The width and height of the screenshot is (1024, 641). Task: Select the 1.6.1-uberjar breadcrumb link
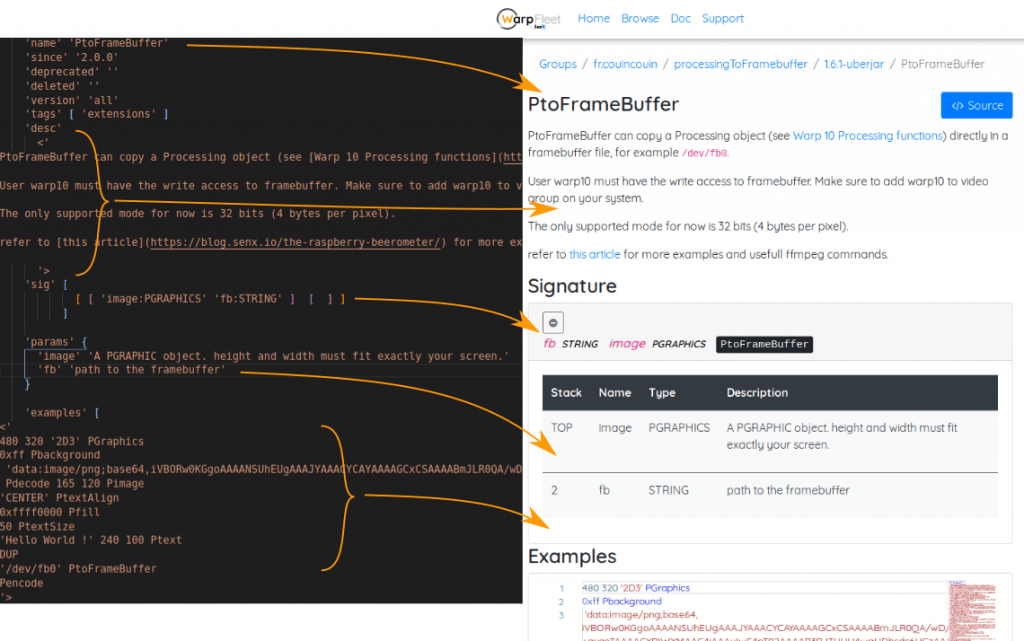(x=854, y=64)
